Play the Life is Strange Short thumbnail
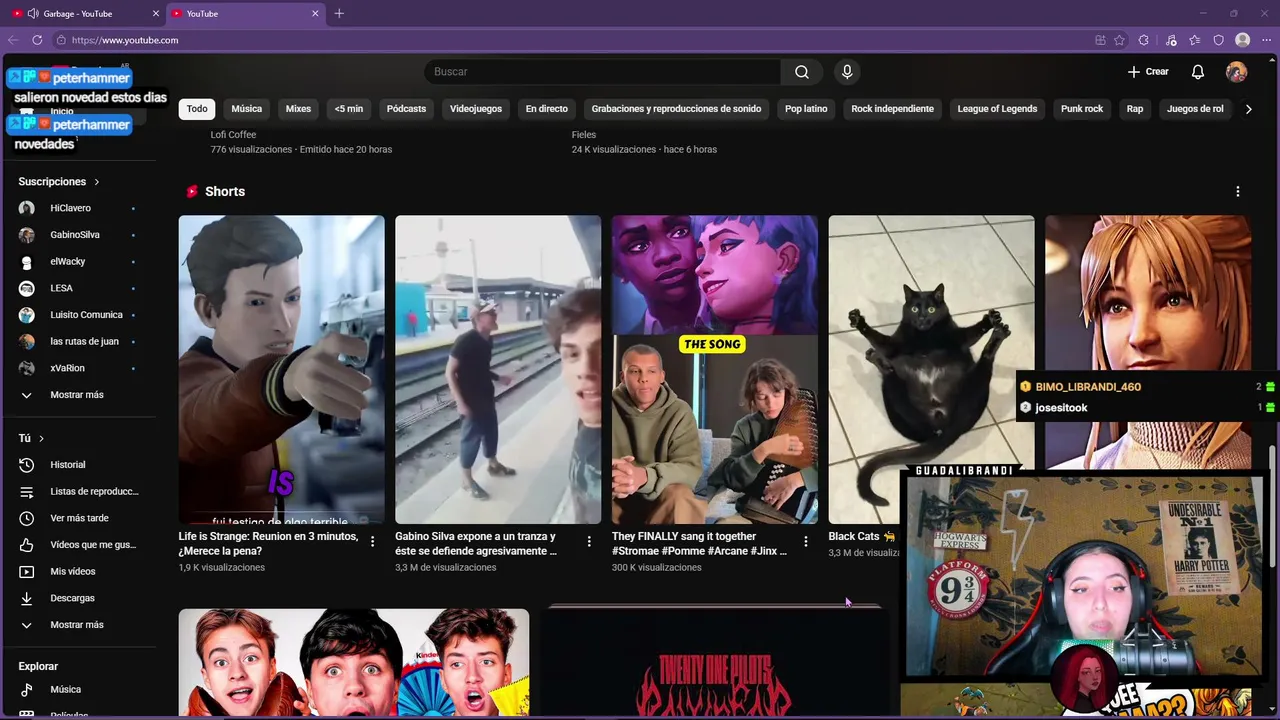Viewport: 1280px width, 720px height. click(281, 369)
